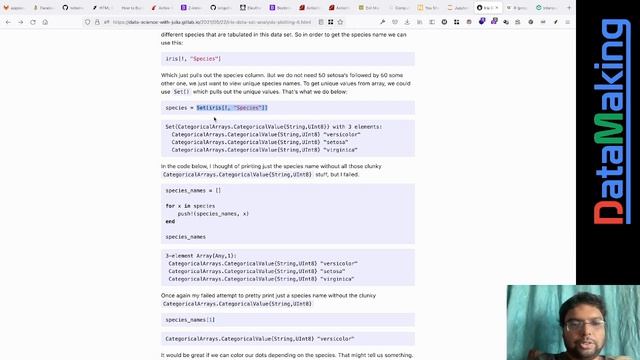Screen dimensions: 640x360
Task: Go back to the previous page
Action: point(8,22)
